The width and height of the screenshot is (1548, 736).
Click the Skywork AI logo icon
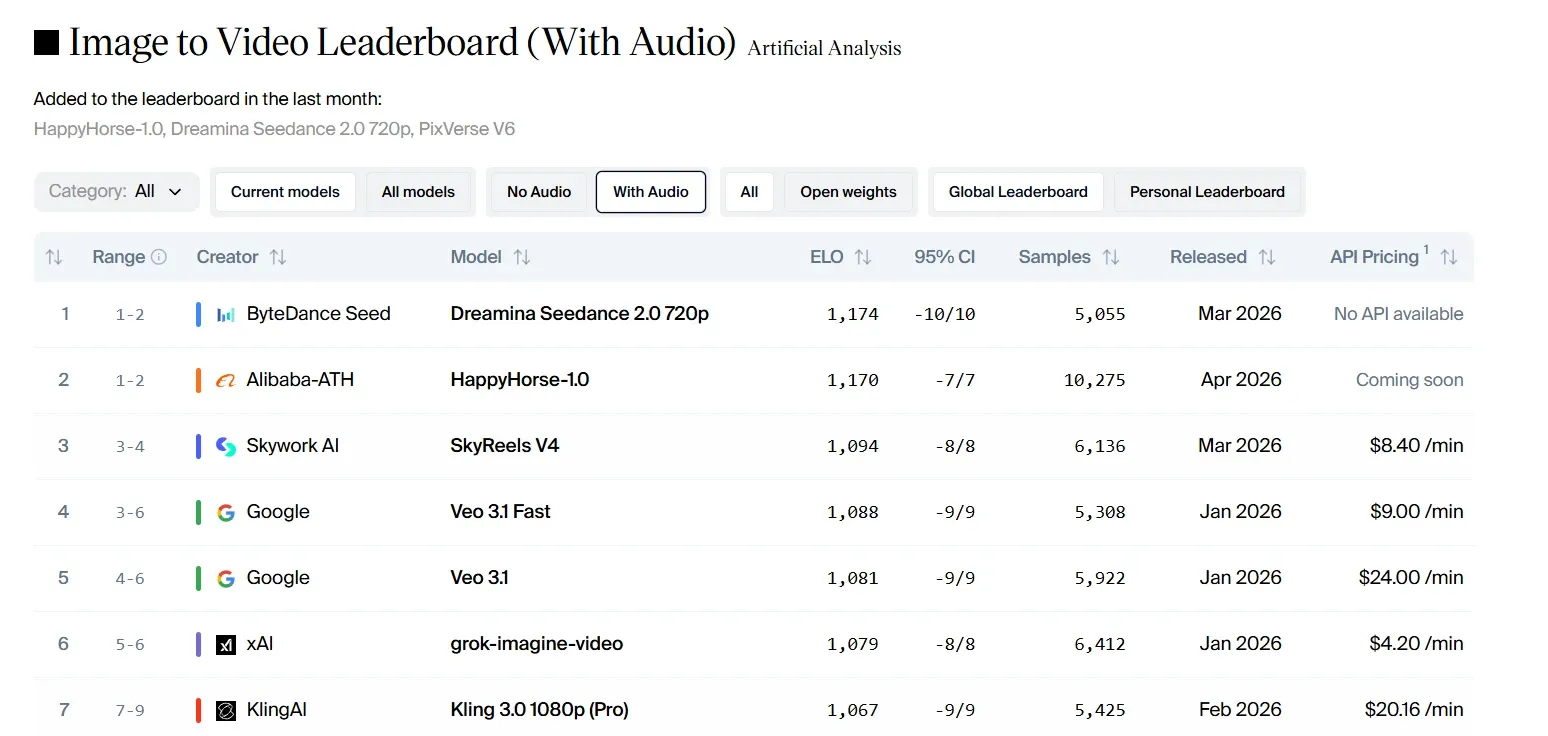226,446
